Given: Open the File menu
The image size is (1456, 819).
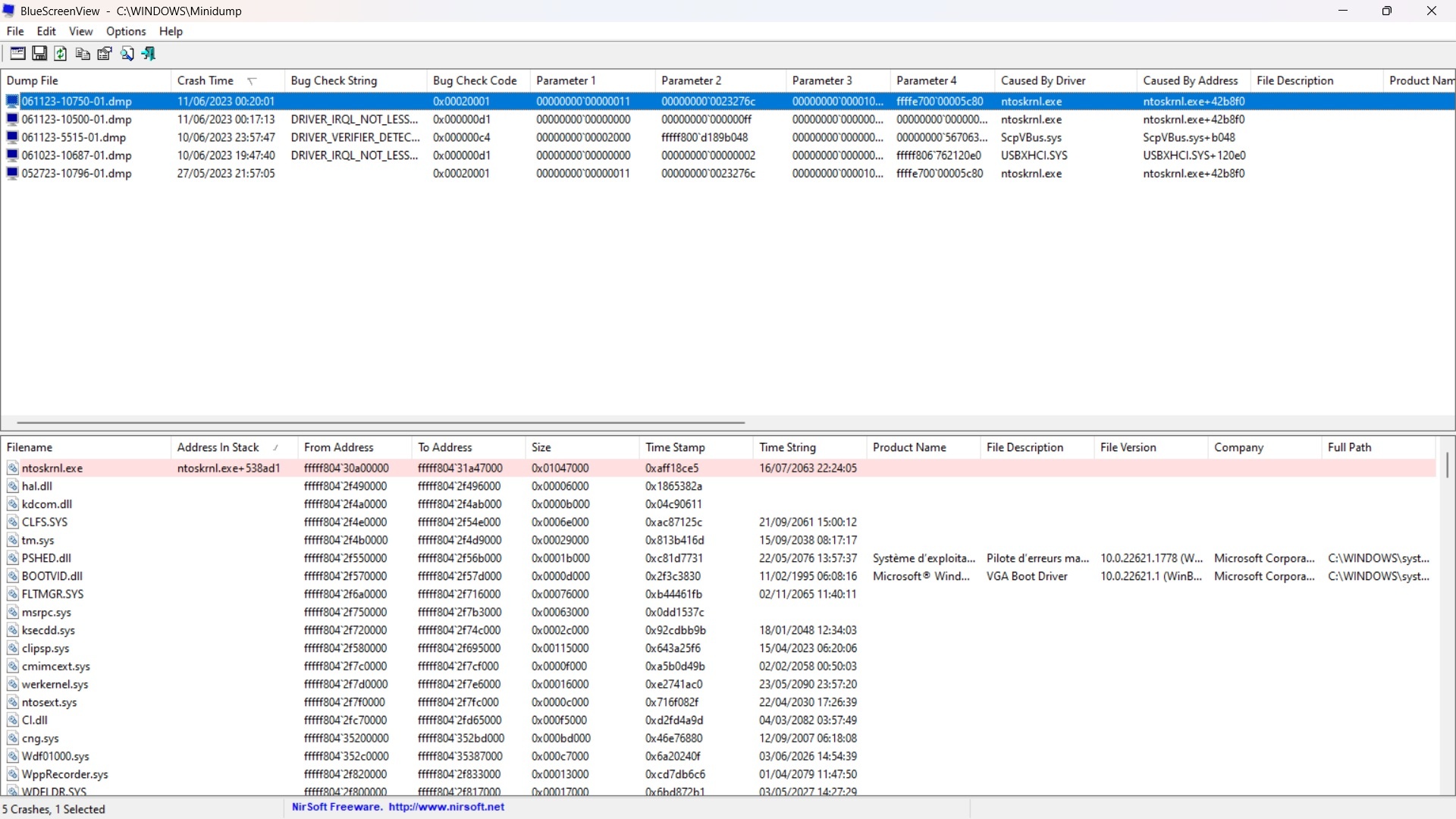Looking at the screenshot, I should pos(15,31).
